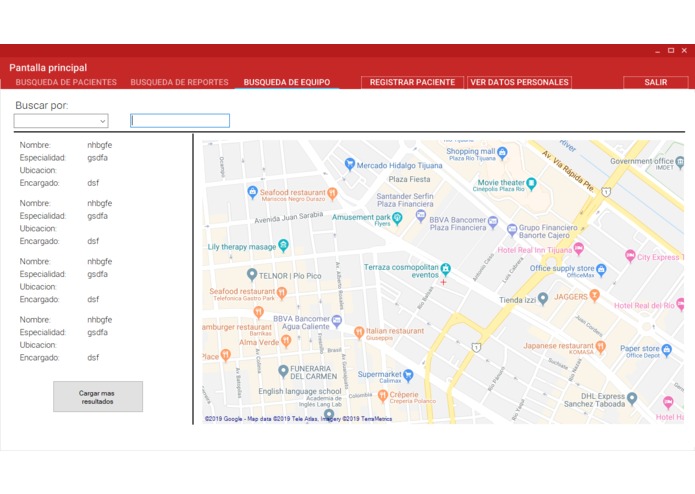Select the Supermarket Calimax pin
Screen dimensions: 695x494
click(x=408, y=375)
